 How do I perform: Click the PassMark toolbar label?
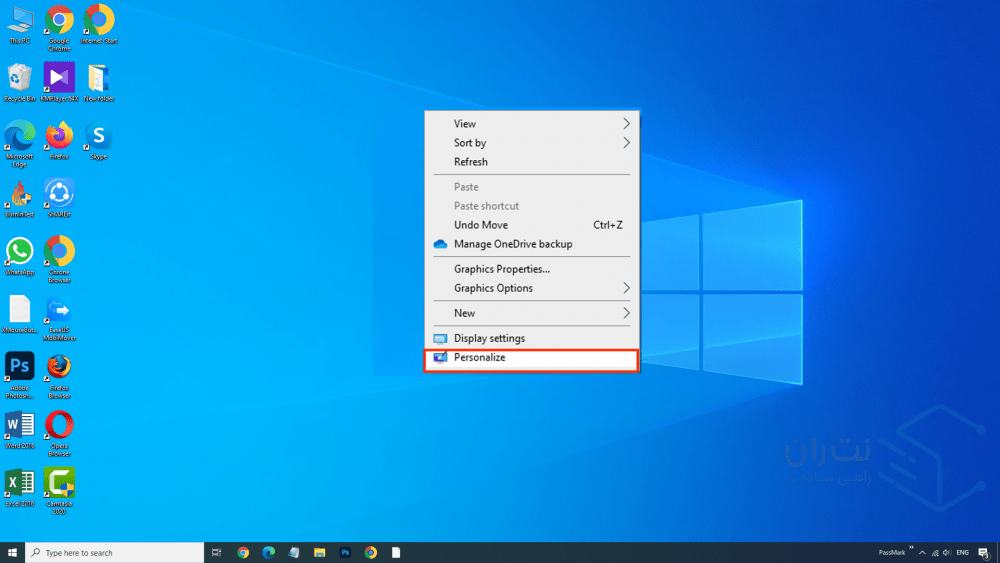(x=892, y=553)
